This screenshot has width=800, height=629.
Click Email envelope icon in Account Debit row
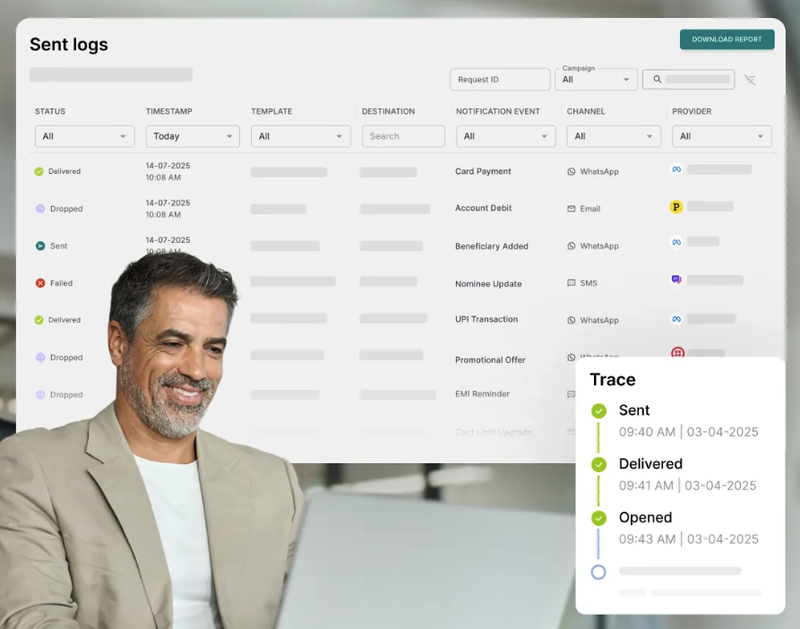click(x=572, y=209)
